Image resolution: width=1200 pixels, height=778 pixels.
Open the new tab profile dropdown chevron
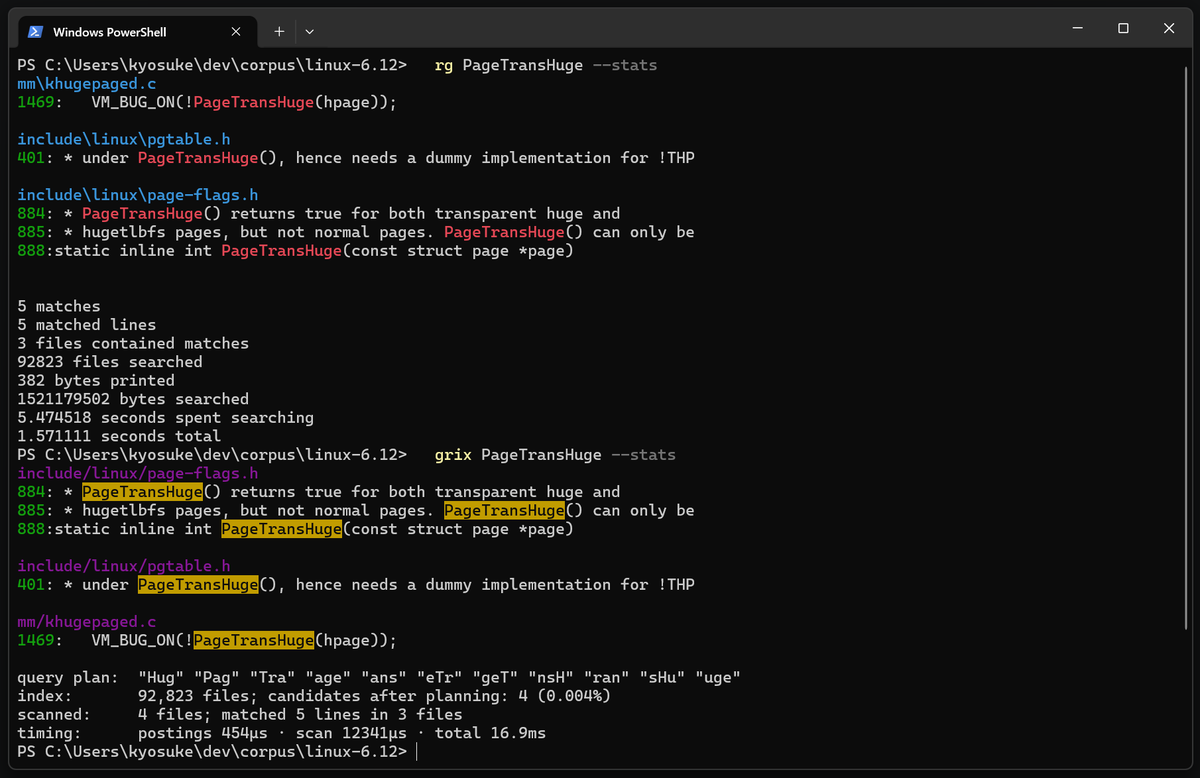pyautogui.click(x=310, y=31)
